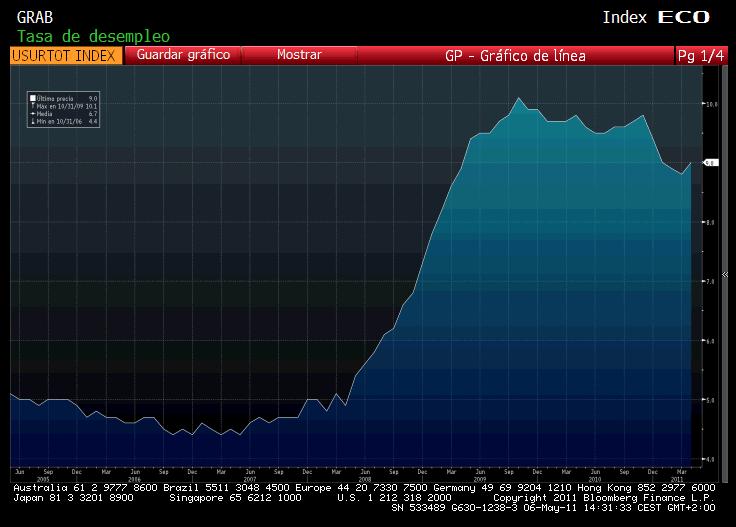Click the legend value 10.1
Viewport: 736px width, 527px height.
pyautogui.click(x=91, y=107)
